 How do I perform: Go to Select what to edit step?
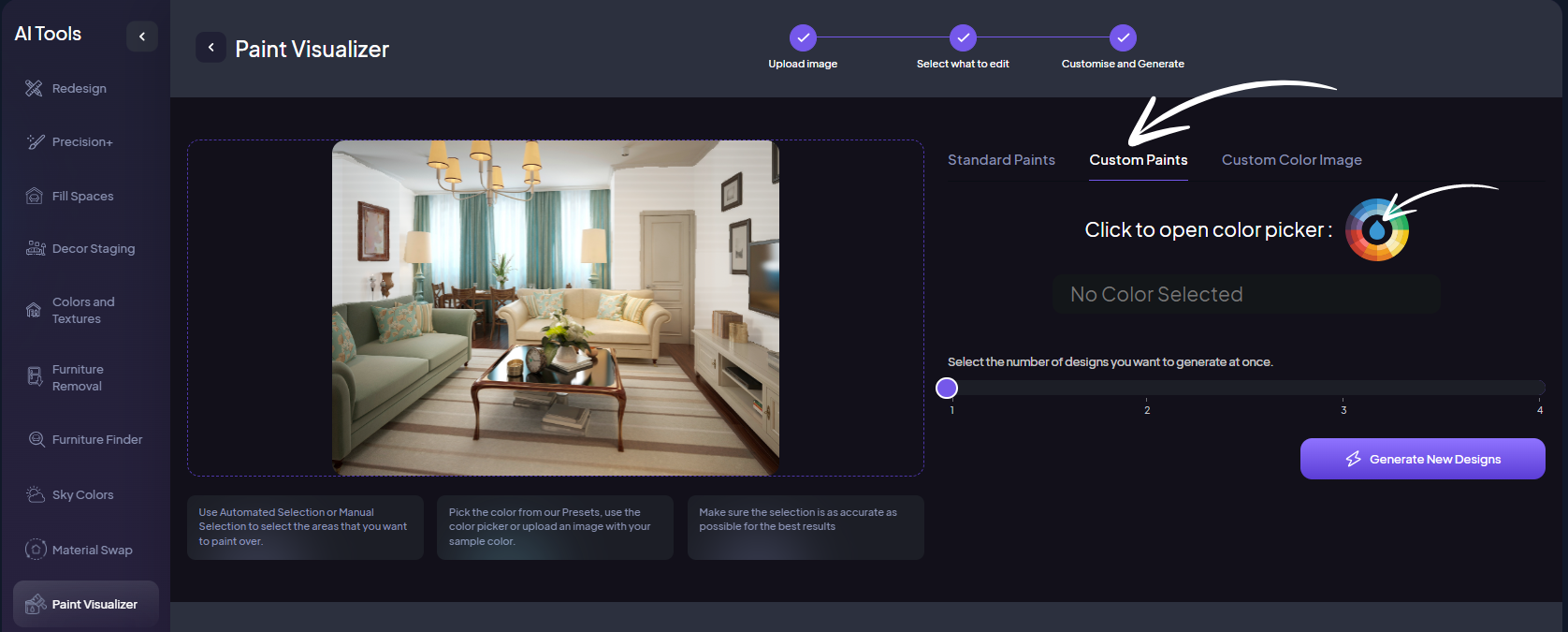tap(963, 37)
